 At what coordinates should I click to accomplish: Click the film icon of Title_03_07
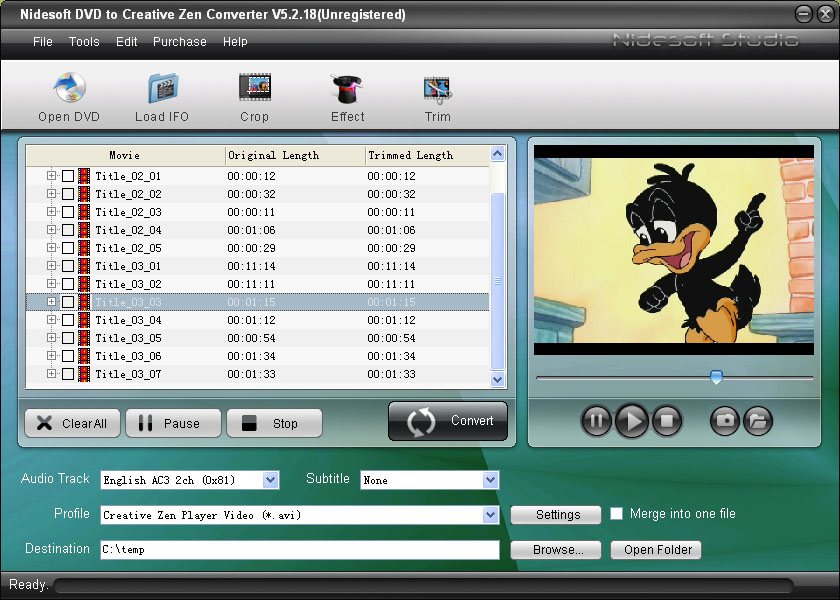tap(84, 374)
